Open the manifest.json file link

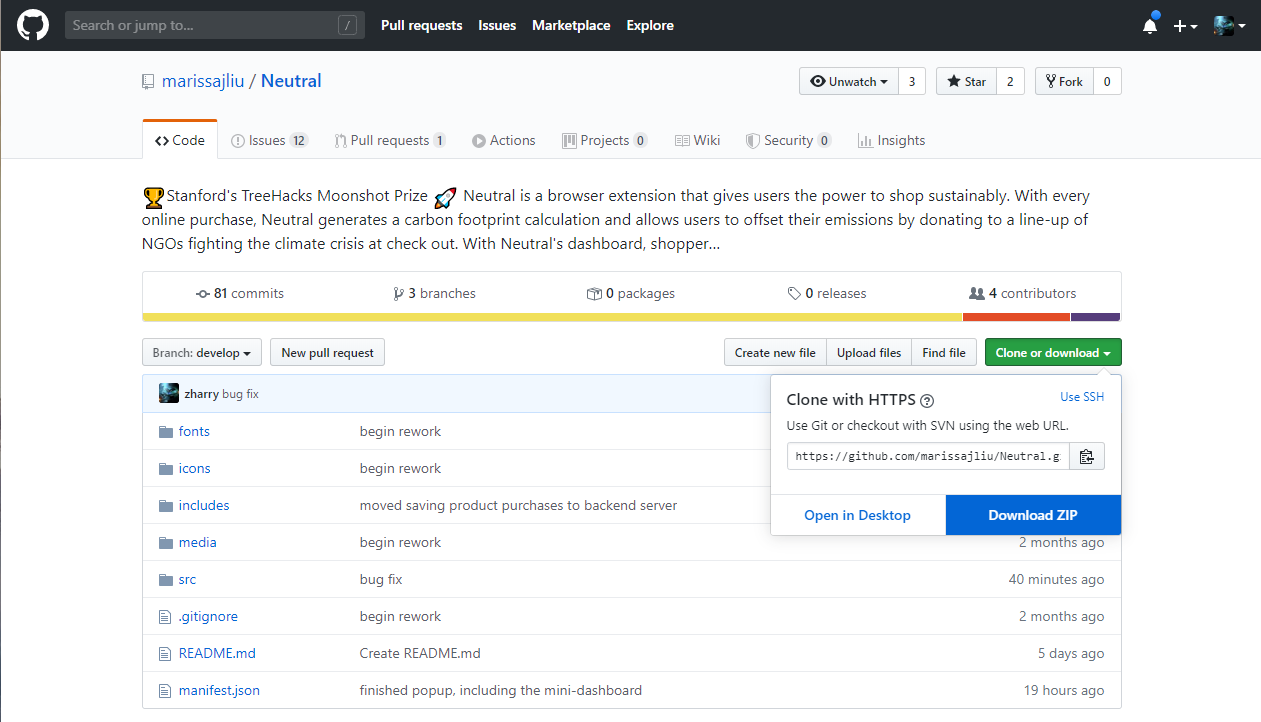pos(219,691)
